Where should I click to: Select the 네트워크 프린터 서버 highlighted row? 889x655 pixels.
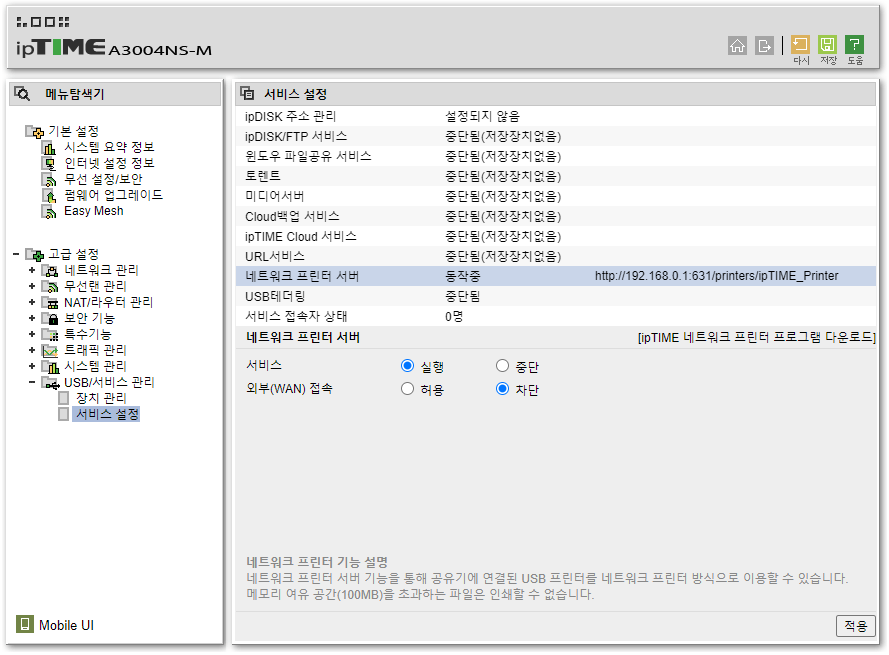(x=556, y=276)
